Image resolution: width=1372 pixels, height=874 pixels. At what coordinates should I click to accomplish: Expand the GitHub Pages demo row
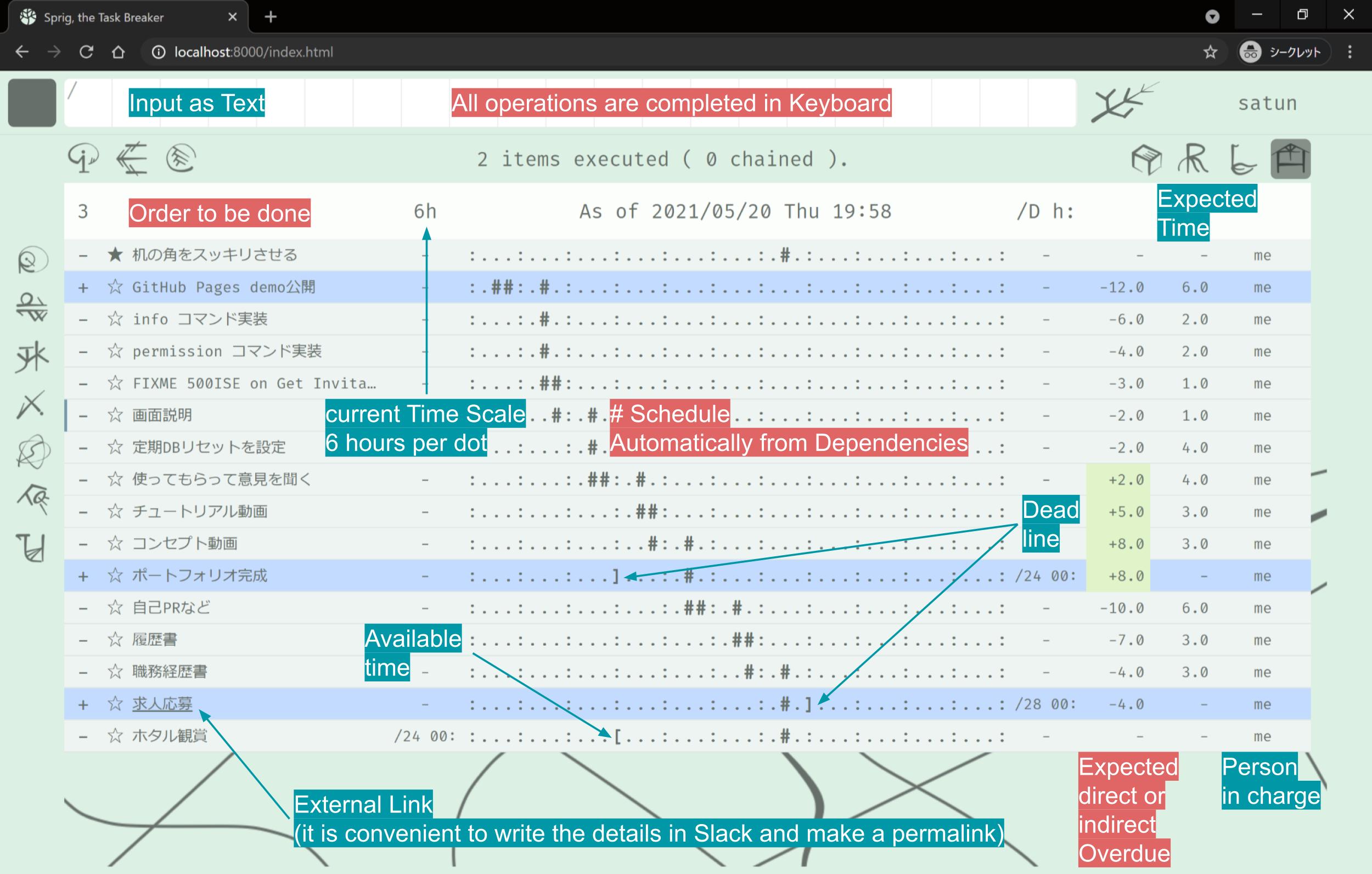(83, 287)
